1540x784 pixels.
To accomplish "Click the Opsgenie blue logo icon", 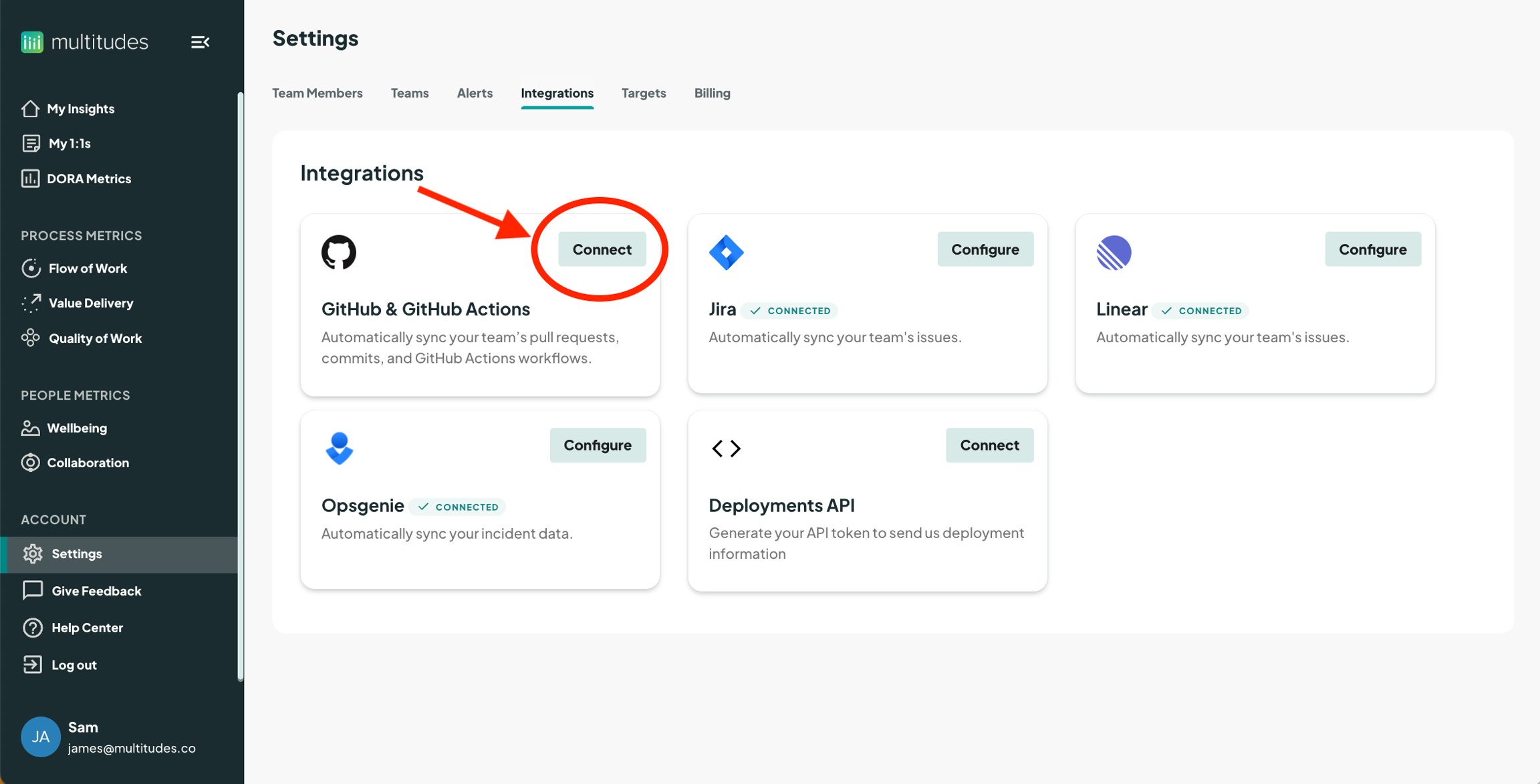I will coord(339,448).
